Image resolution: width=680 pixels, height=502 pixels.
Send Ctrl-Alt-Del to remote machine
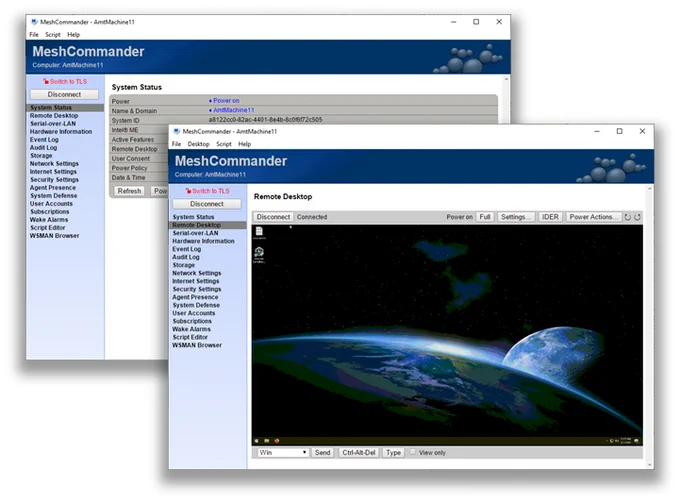[359, 453]
